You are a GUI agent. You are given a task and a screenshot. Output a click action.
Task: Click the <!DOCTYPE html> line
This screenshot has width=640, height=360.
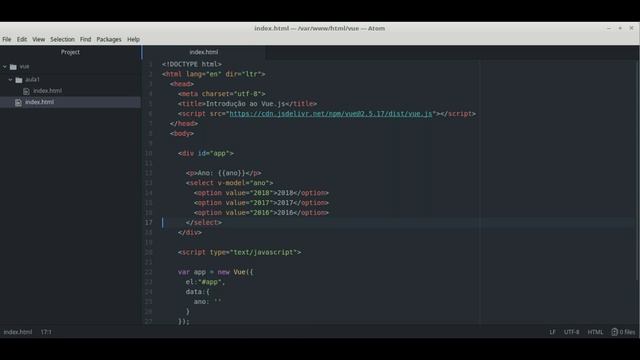192,64
